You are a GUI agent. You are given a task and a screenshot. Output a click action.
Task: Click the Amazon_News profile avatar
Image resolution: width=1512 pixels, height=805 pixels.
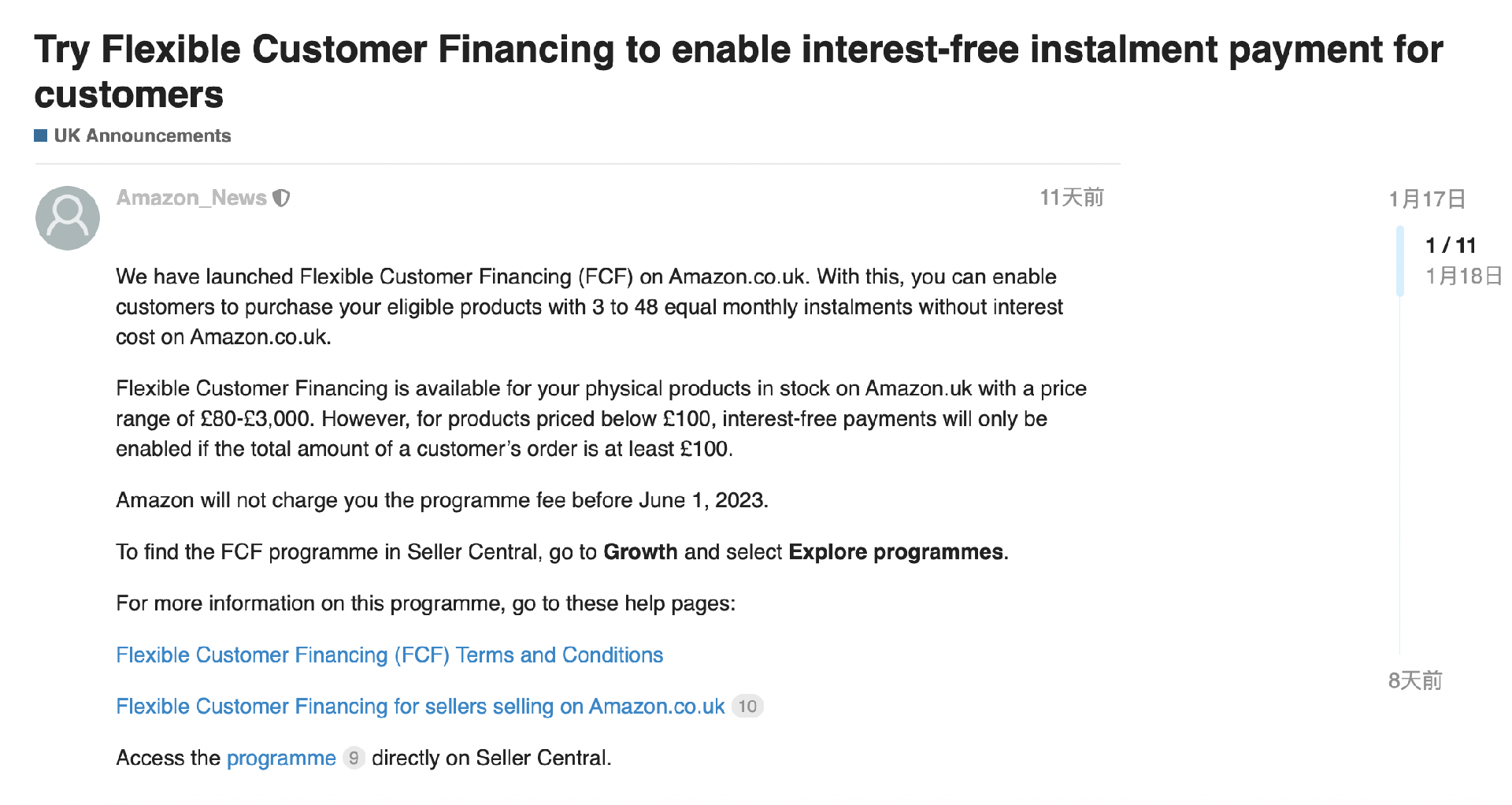tap(68, 218)
